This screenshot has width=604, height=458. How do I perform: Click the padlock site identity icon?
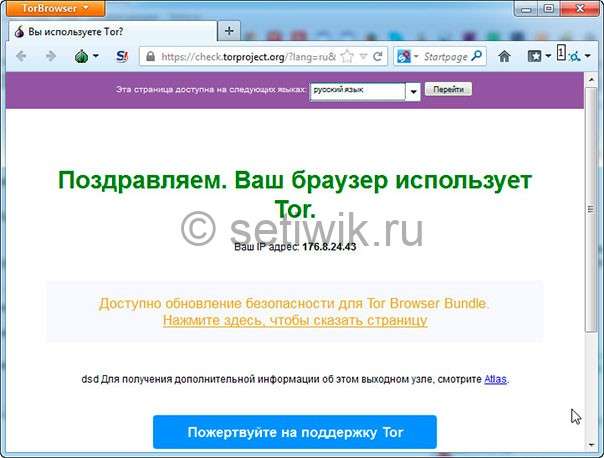click(151, 57)
